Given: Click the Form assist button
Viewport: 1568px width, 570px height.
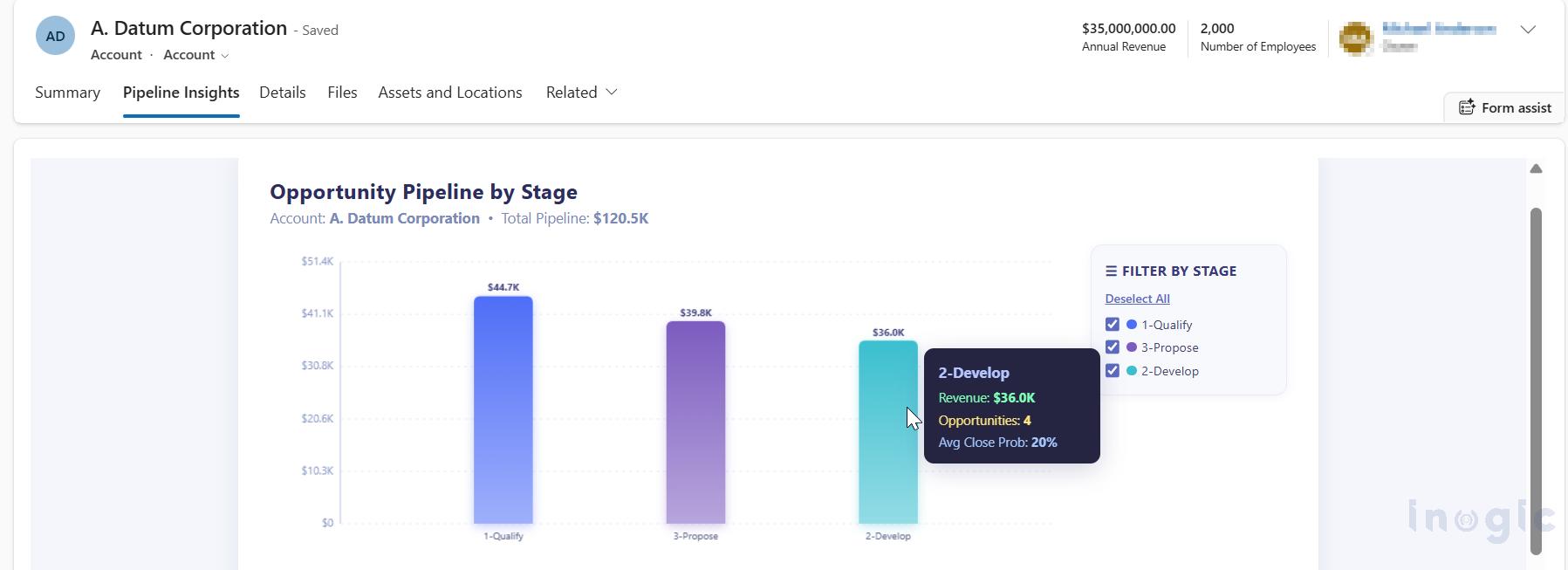Looking at the screenshot, I should 1504,107.
